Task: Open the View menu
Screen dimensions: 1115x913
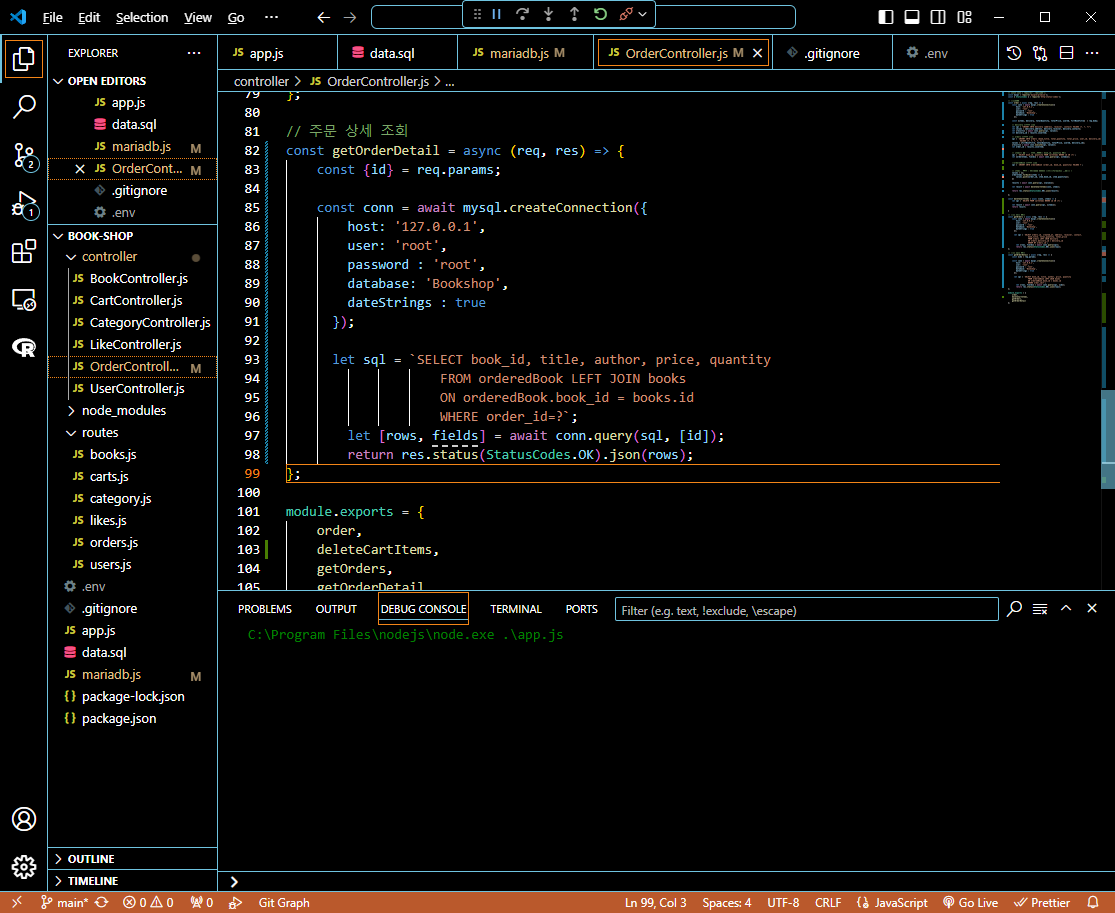Action: coord(198,17)
